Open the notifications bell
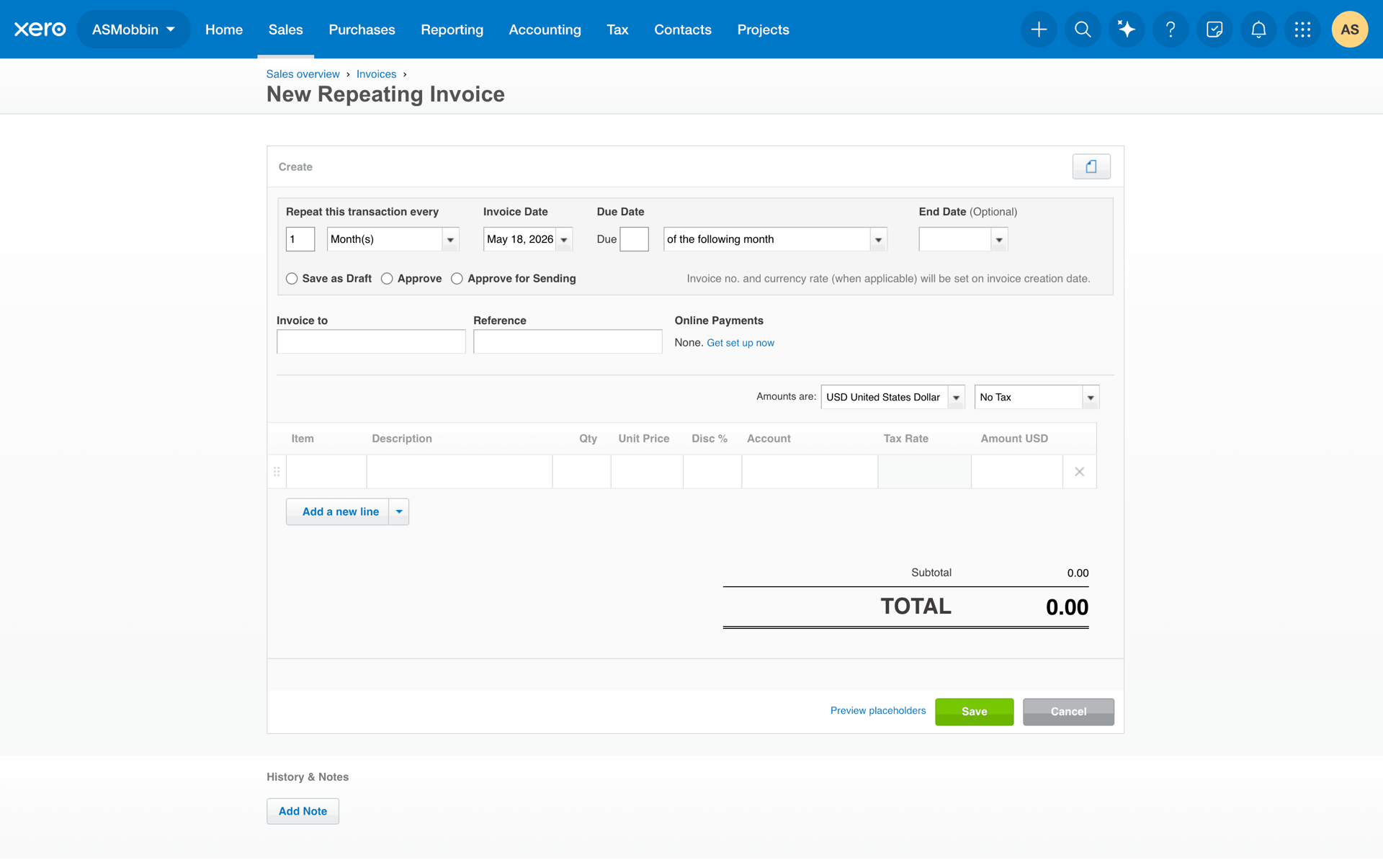This screenshot has height=868, width=1383. click(x=1258, y=30)
